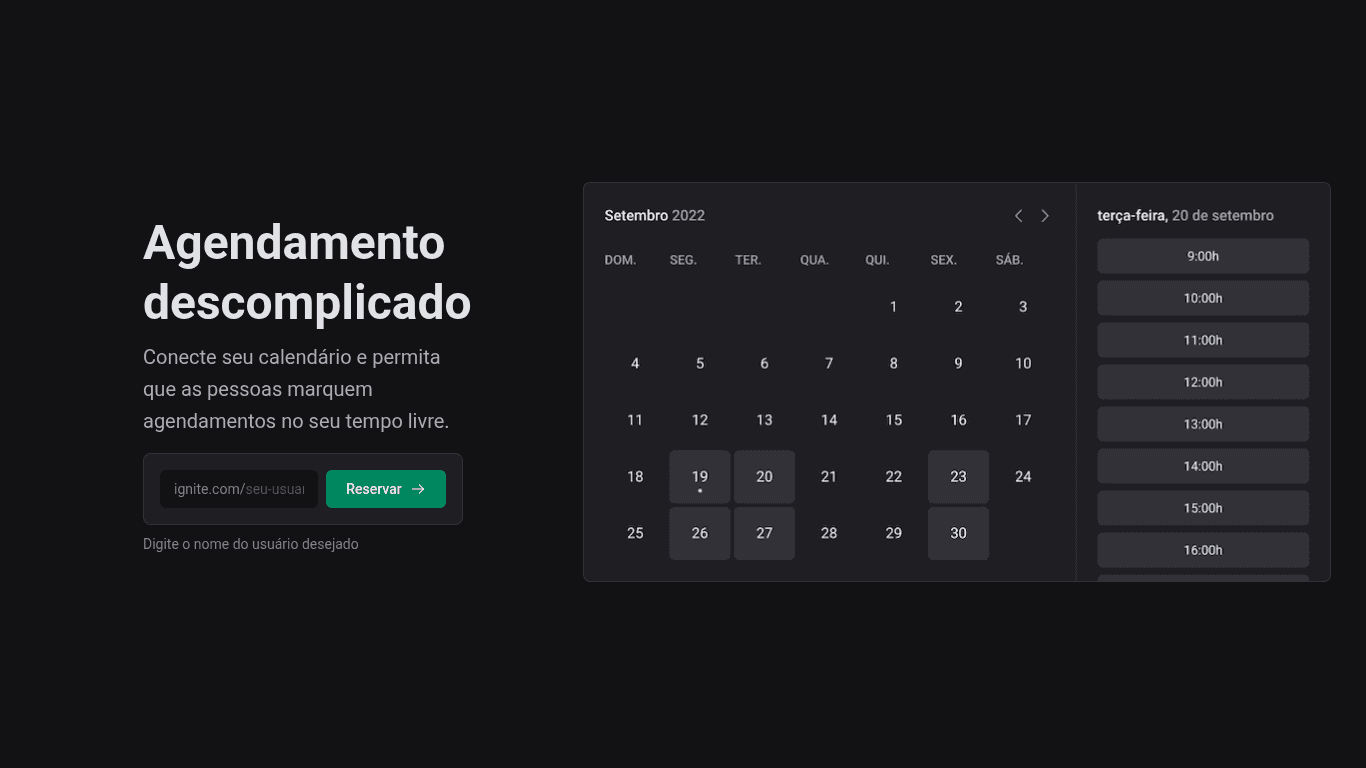Select September 19 in the calendar
Image resolution: width=1366 pixels, height=768 pixels.
coord(699,477)
